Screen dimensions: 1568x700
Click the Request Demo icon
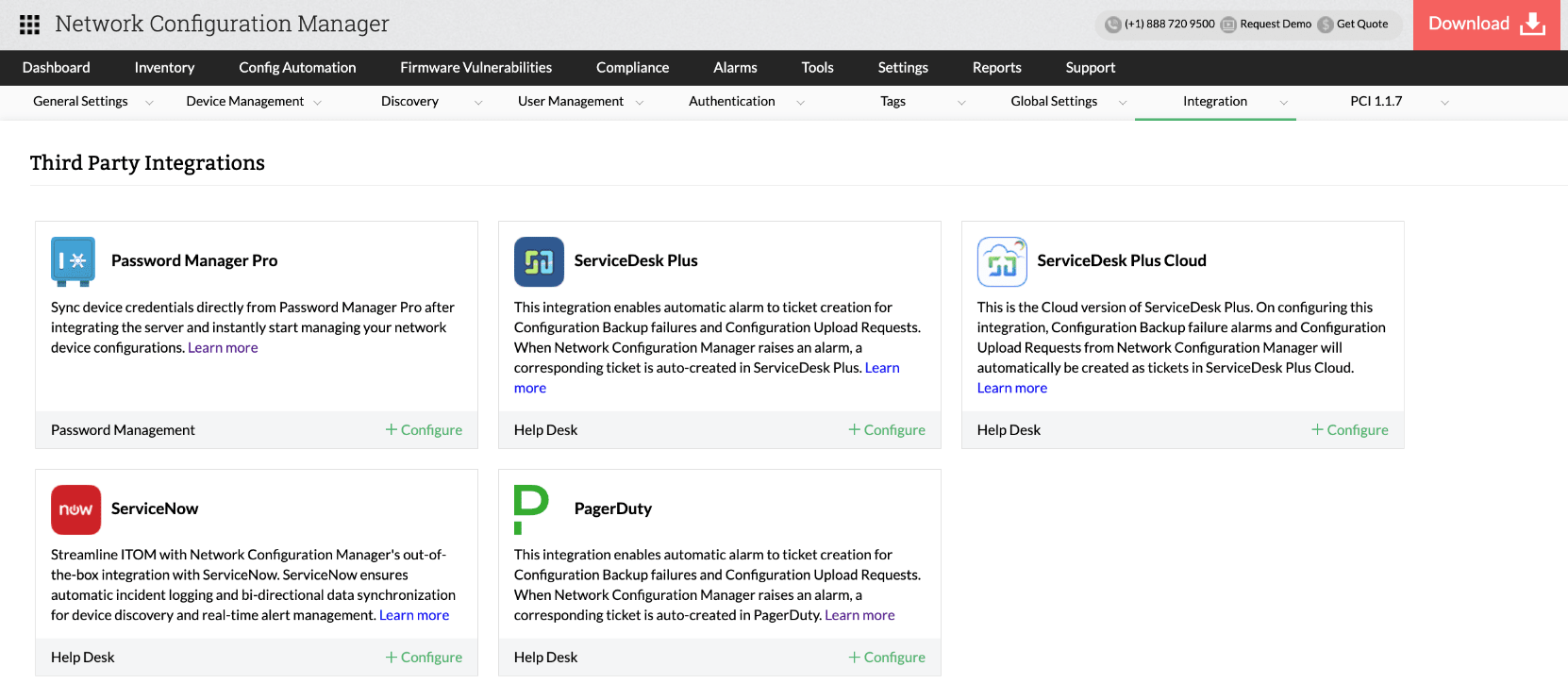(1228, 25)
